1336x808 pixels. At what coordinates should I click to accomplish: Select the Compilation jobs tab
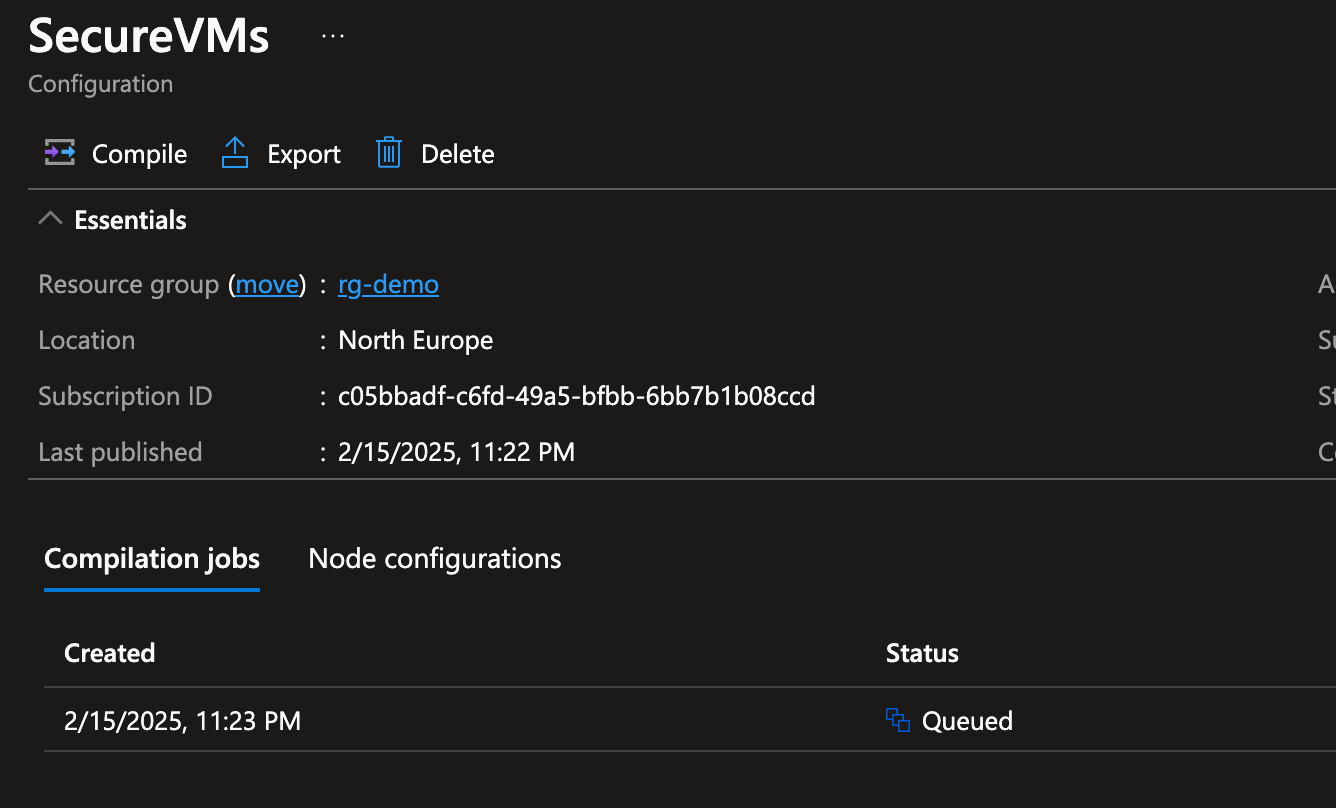(151, 558)
